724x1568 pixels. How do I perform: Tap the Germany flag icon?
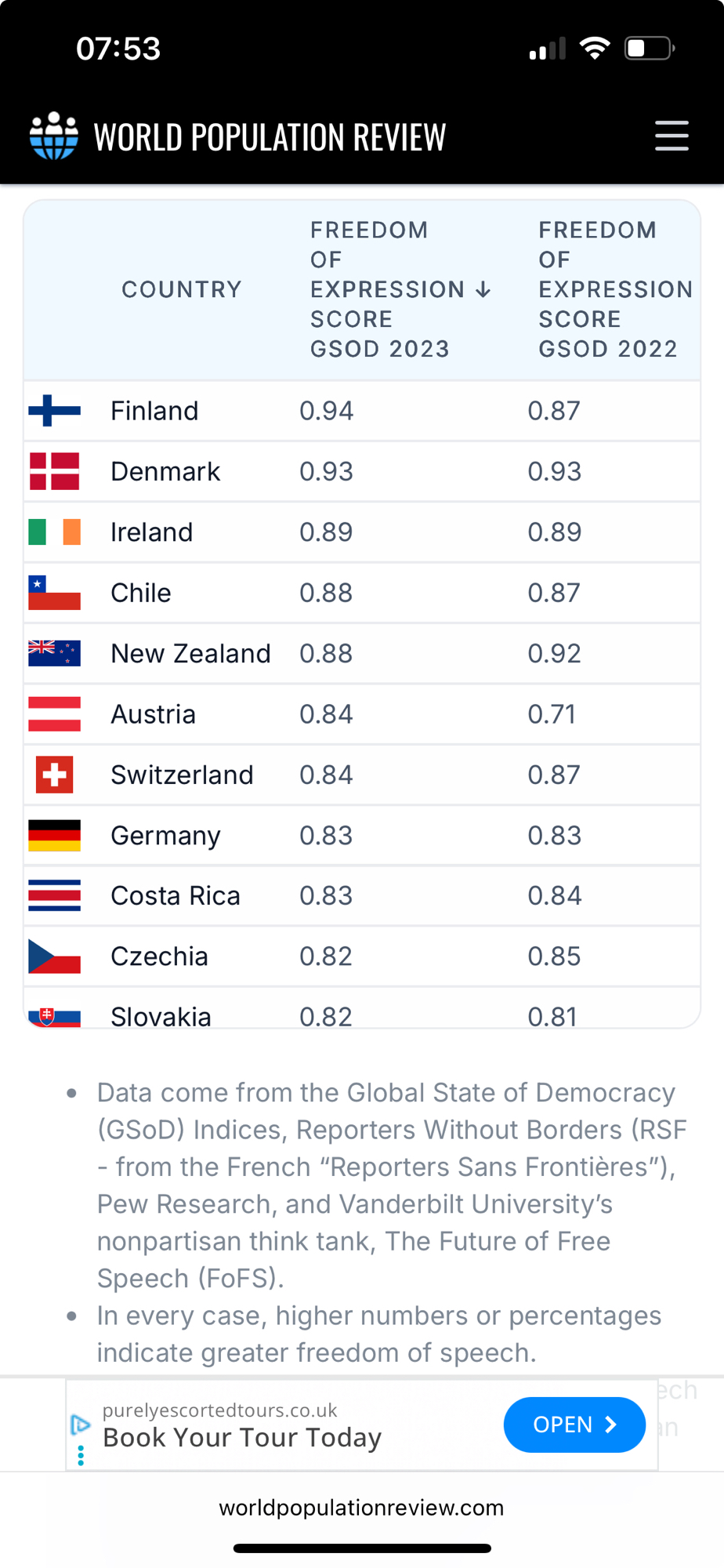(x=54, y=836)
